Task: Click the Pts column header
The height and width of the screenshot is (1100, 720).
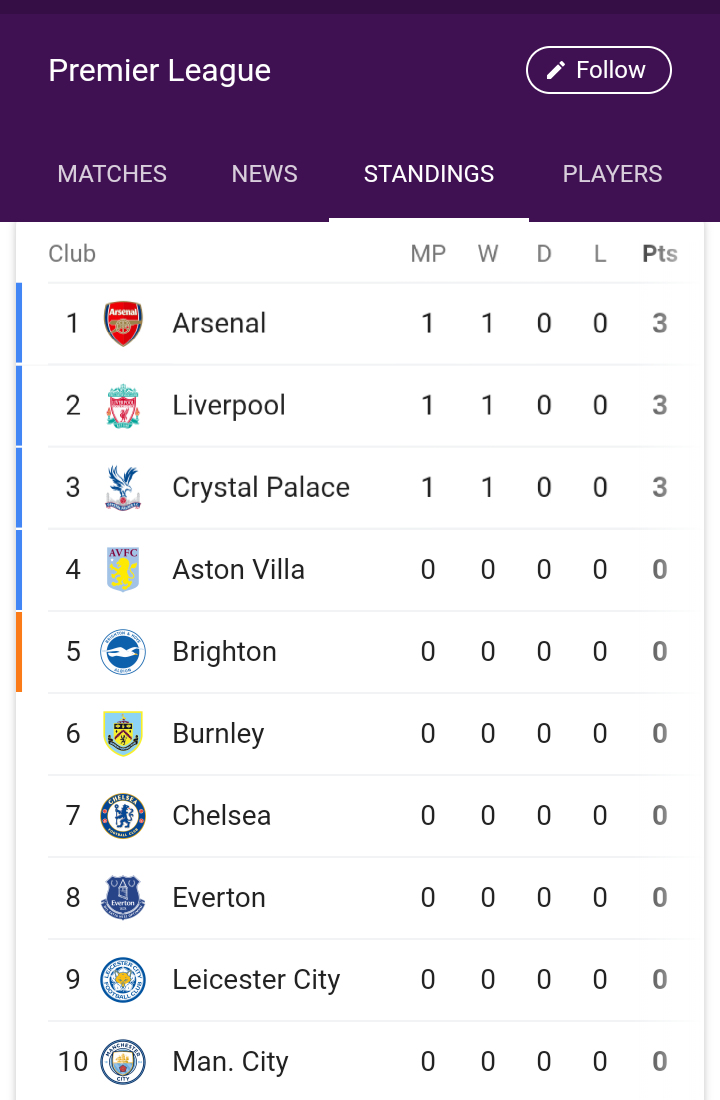Action: [660, 254]
